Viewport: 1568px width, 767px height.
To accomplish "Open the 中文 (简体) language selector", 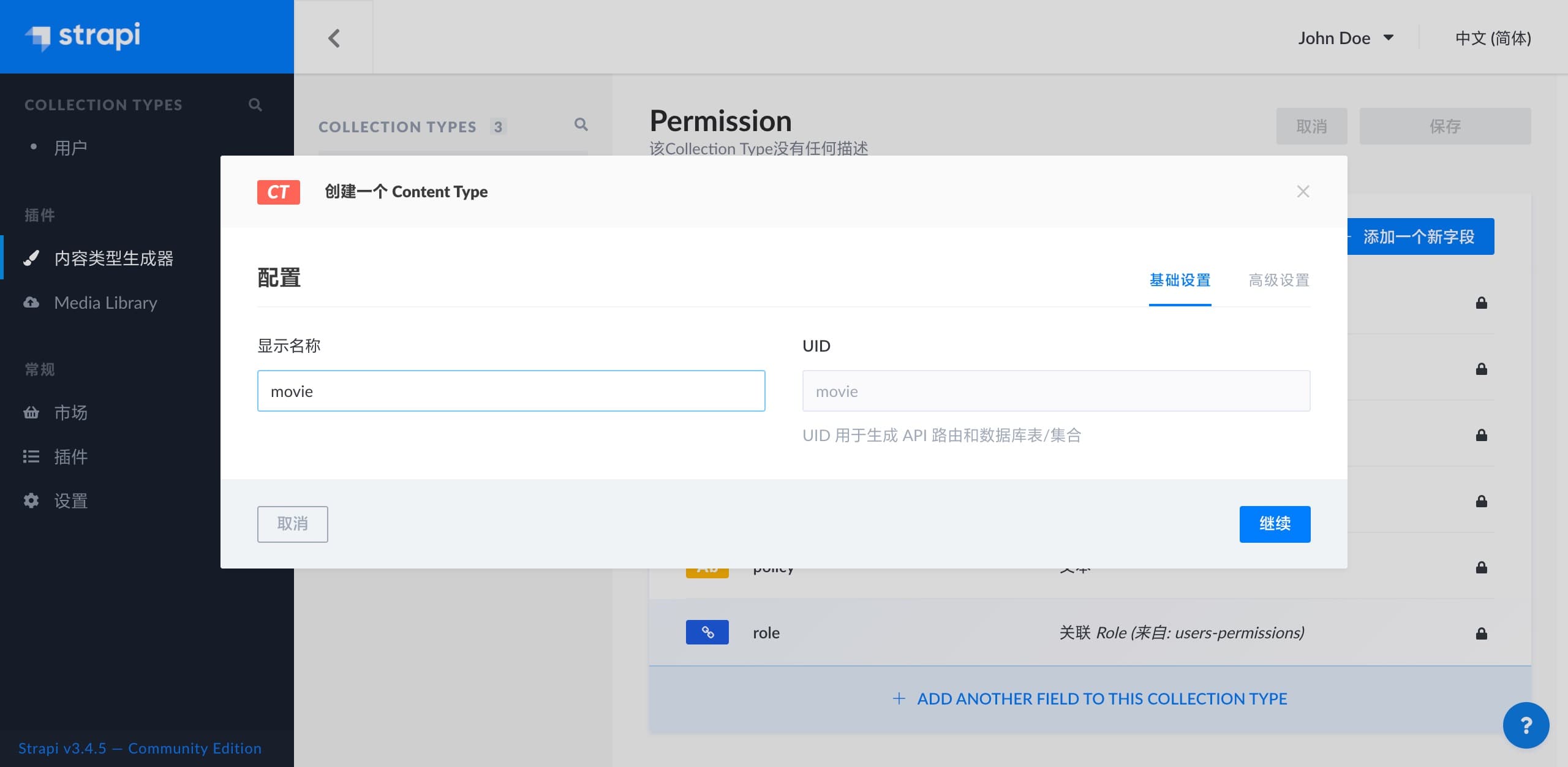I will [1493, 38].
